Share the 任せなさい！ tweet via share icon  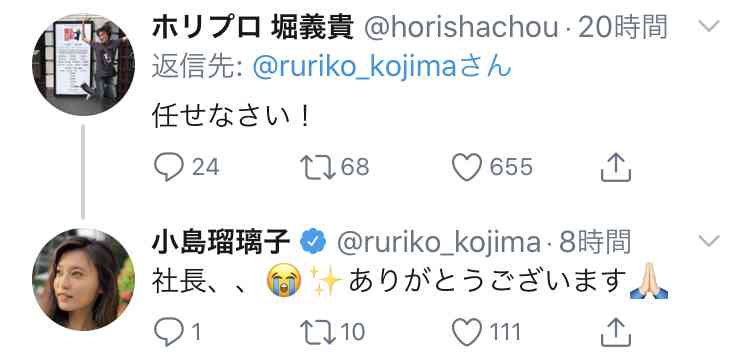point(616,167)
